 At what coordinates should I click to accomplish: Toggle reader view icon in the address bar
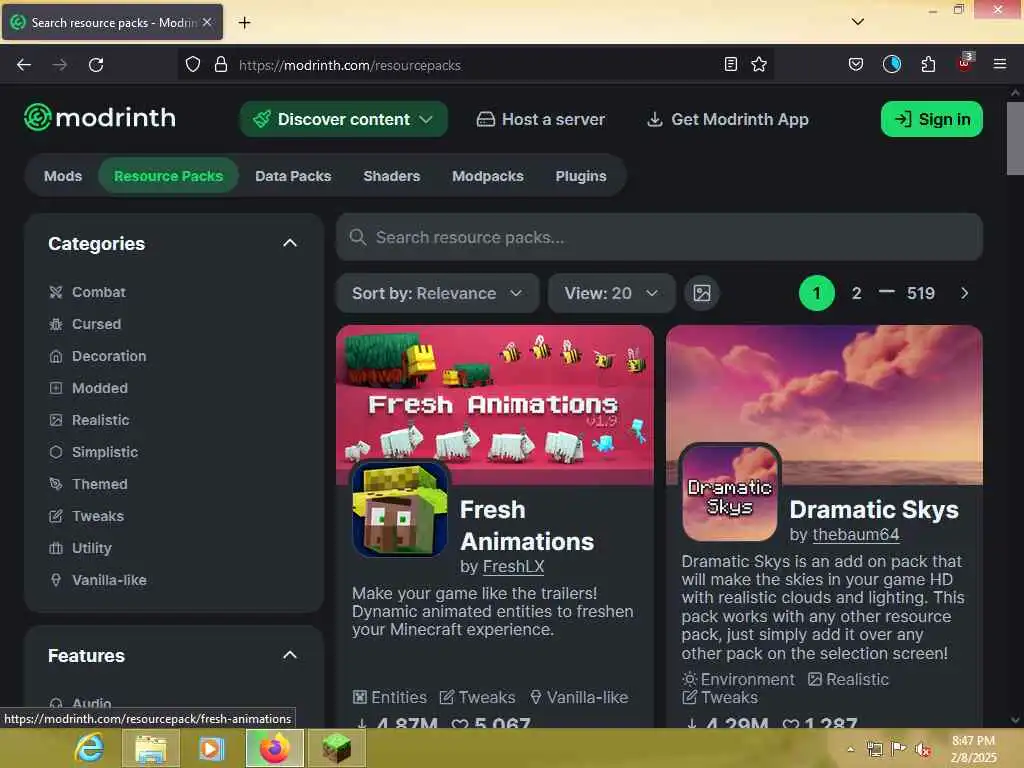(x=731, y=64)
